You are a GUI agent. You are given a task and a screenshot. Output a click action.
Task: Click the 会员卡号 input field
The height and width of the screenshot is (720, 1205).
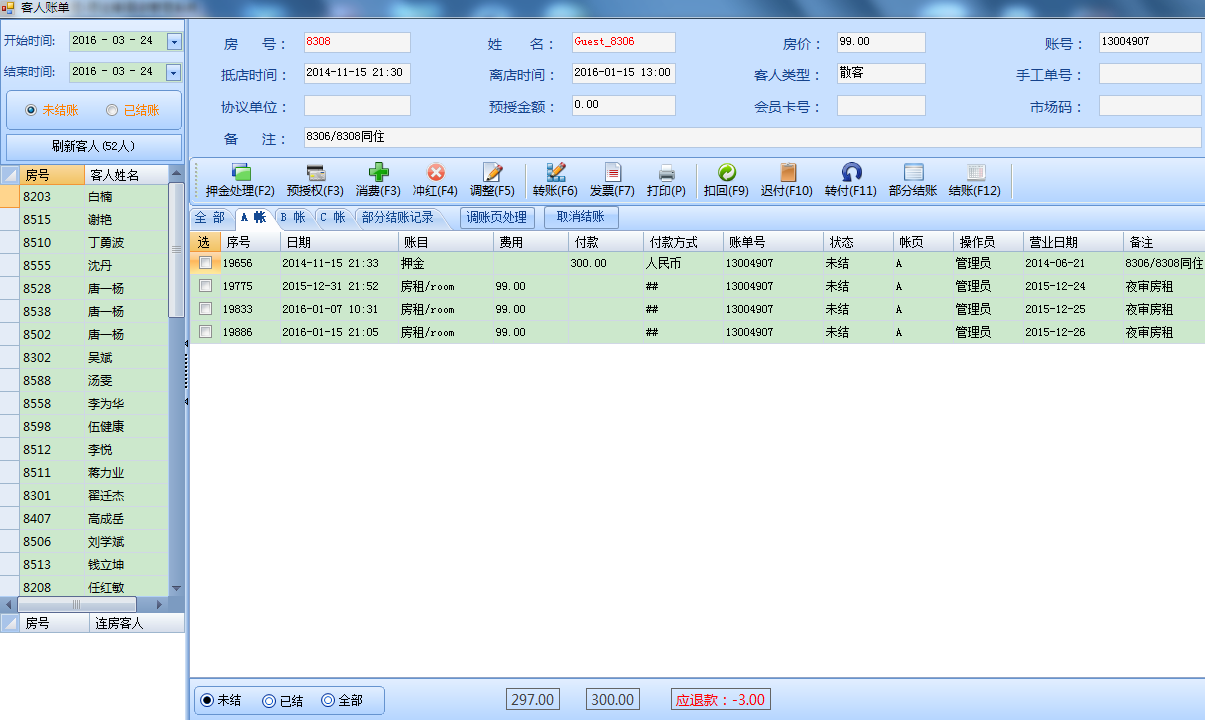tap(881, 106)
